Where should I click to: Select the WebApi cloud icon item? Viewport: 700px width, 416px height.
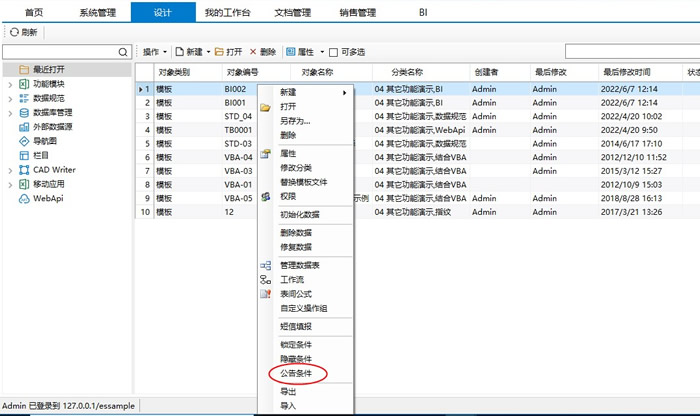(25, 198)
